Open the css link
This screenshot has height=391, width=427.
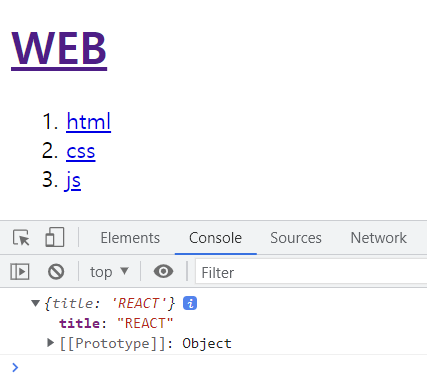tap(81, 152)
